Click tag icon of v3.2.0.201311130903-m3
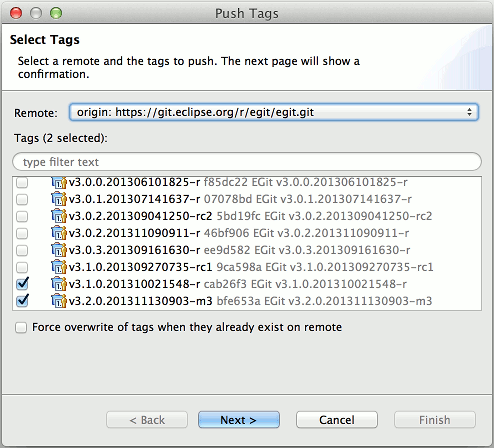 pyautogui.click(x=59, y=301)
